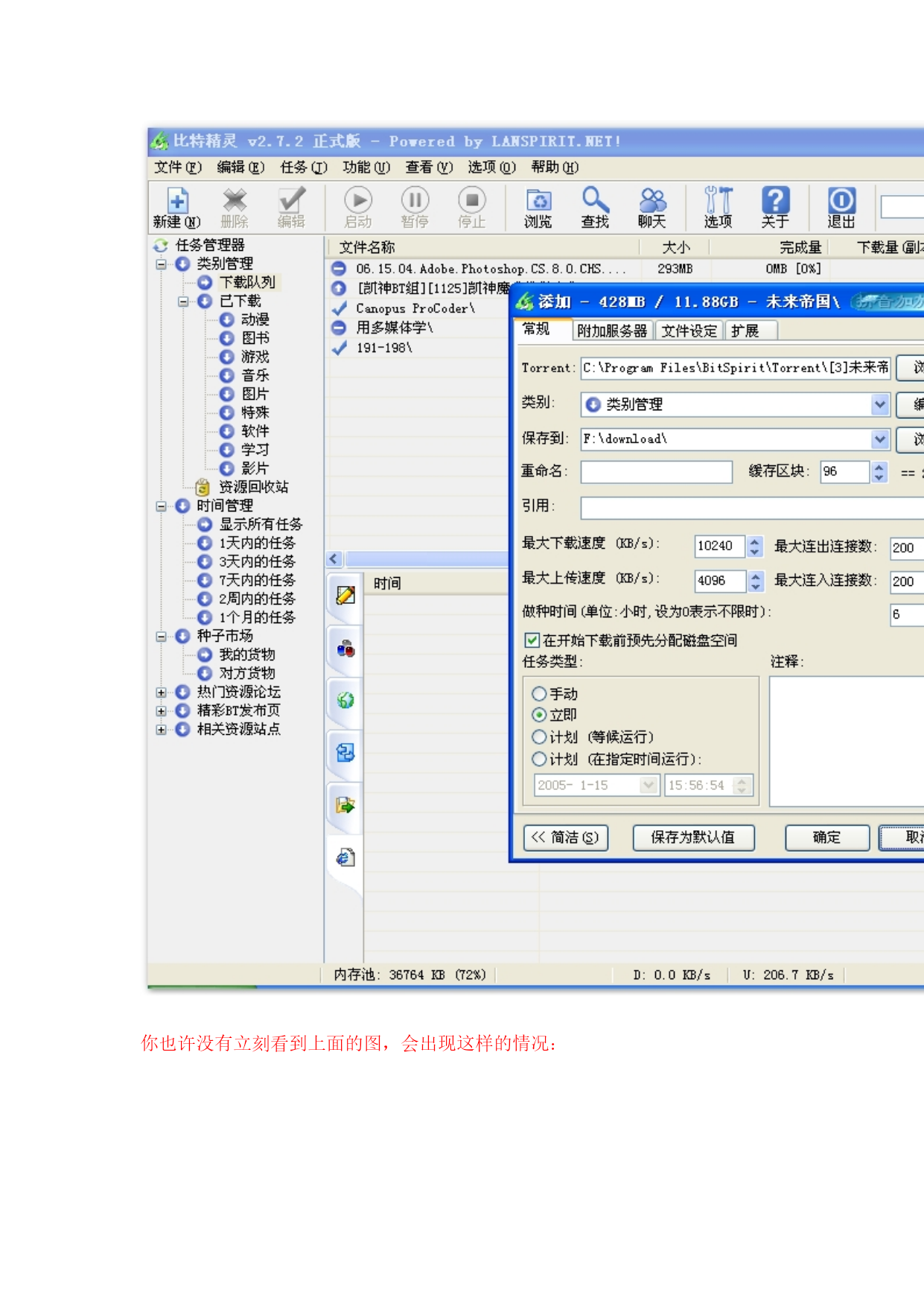924x1306 pixels.
Task: Select 7天内的任务 filter
Action: point(257,580)
